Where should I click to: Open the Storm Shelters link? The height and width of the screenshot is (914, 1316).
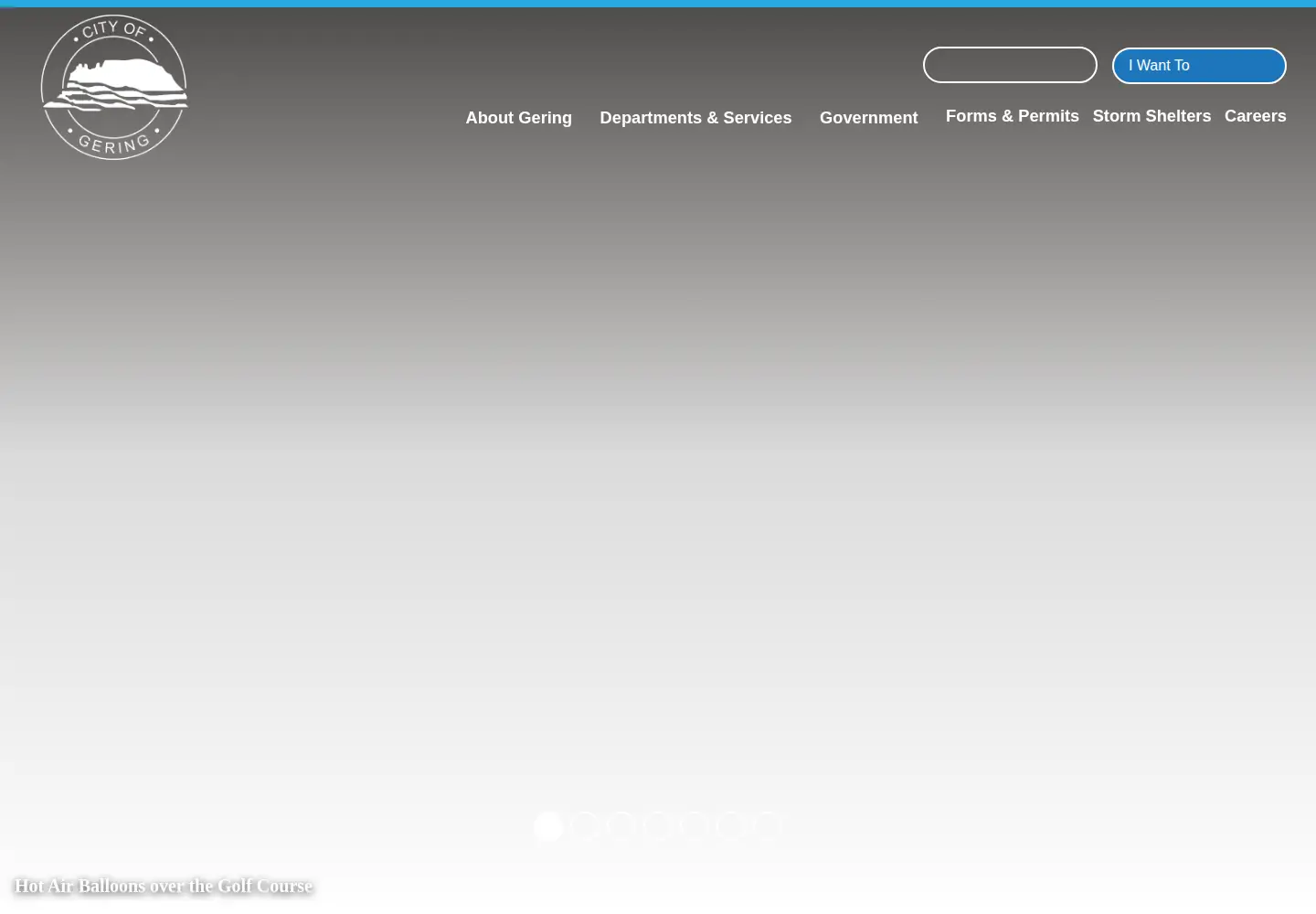pyautogui.click(x=1151, y=116)
